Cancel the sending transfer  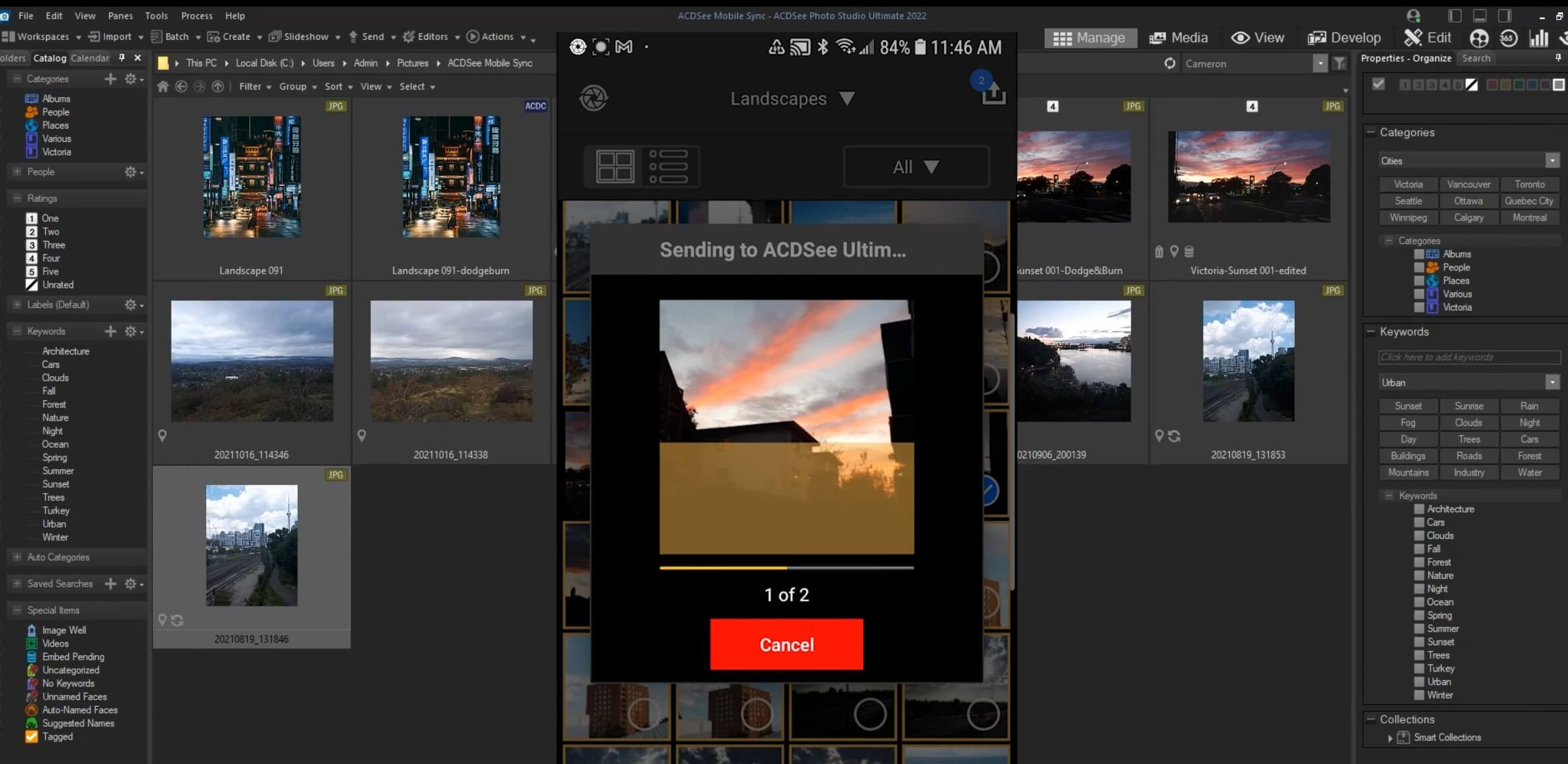786,644
